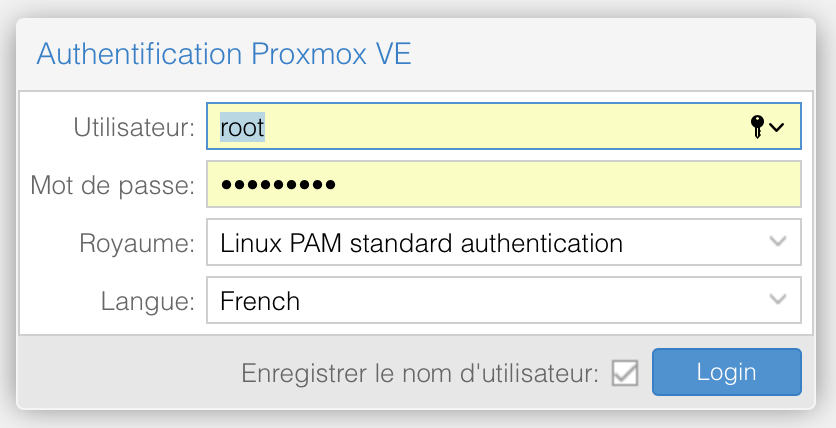
Task: Open the chevron beside the key icon
Action: point(776,127)
